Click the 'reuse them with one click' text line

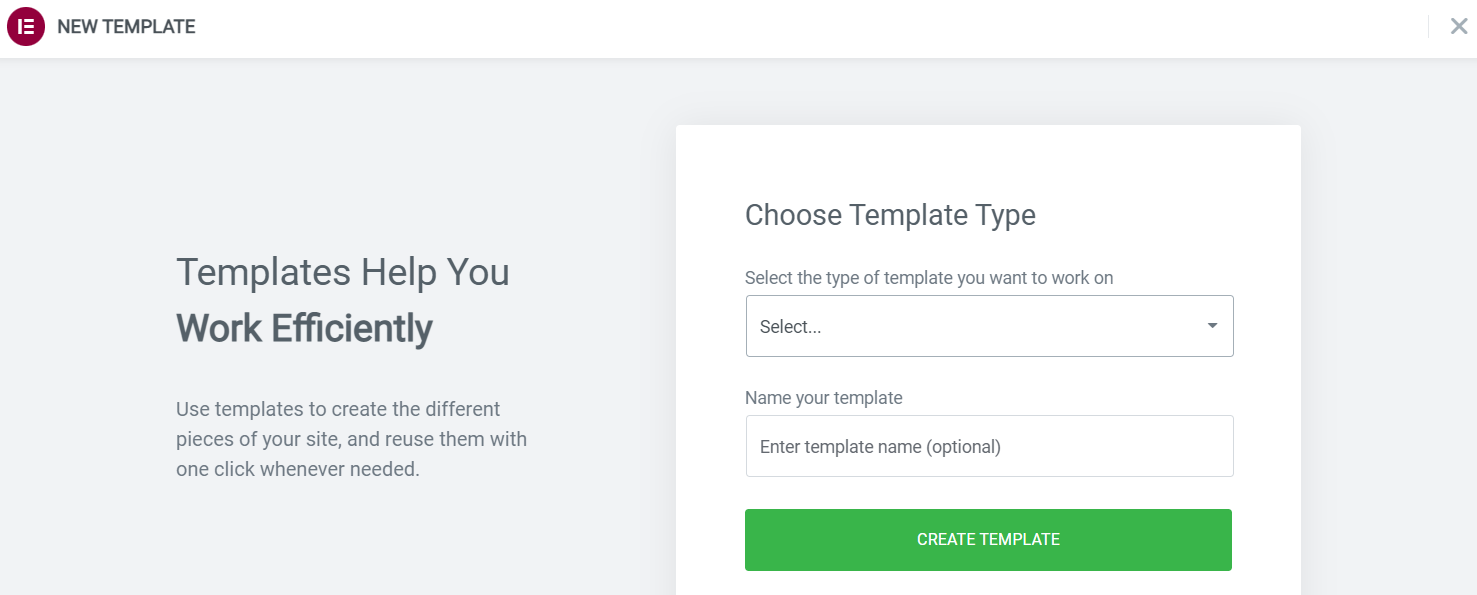[351, 439]
